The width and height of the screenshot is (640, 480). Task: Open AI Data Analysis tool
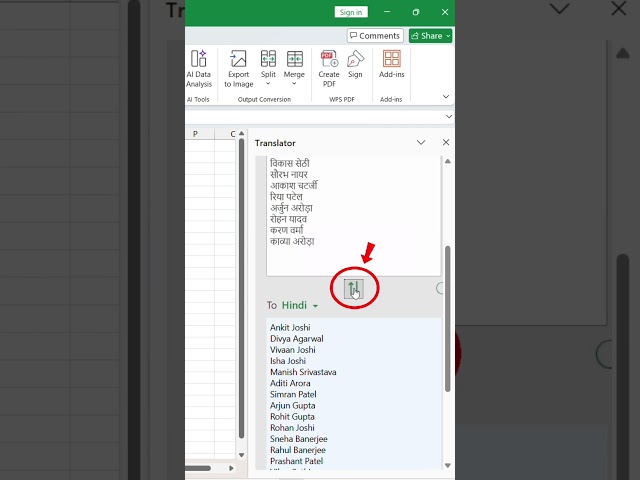(199, 69)
